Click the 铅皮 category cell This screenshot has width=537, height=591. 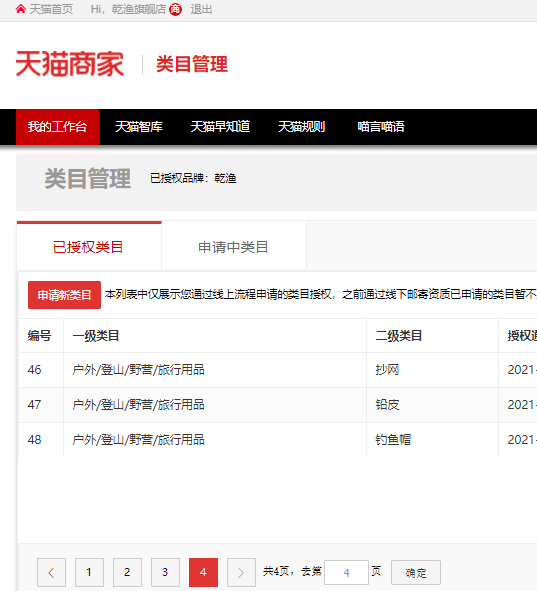tap(387, 404)
